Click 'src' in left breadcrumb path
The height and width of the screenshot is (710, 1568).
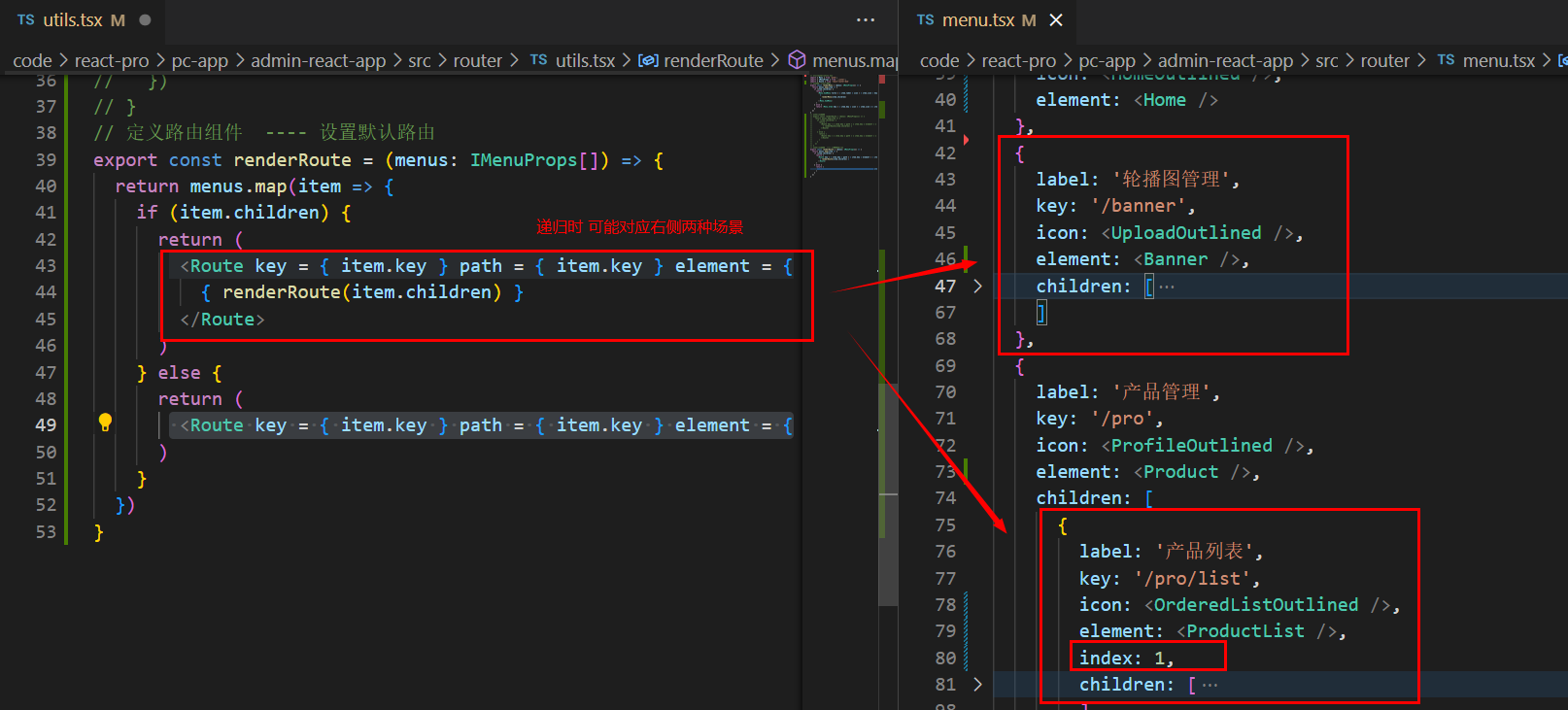pos(420,60)
